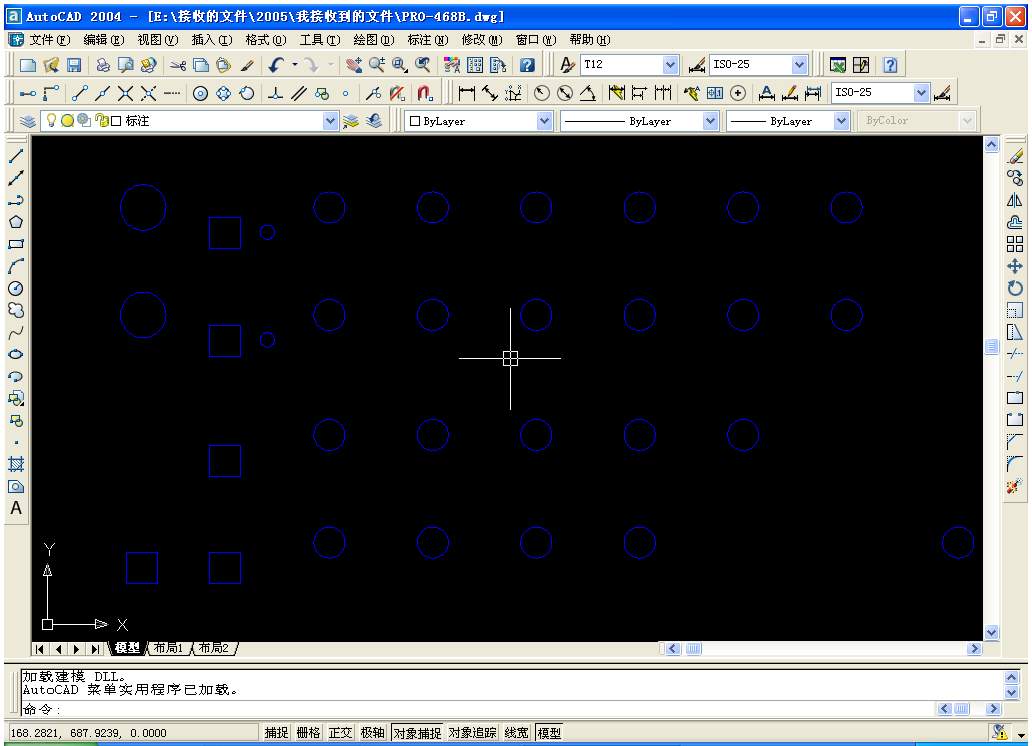Image resolution: width=1032 pixels, height=746 pixels.
Task: Toggle 模型 (Model) space button in the status bar
Action: click(x=550, y=733)
